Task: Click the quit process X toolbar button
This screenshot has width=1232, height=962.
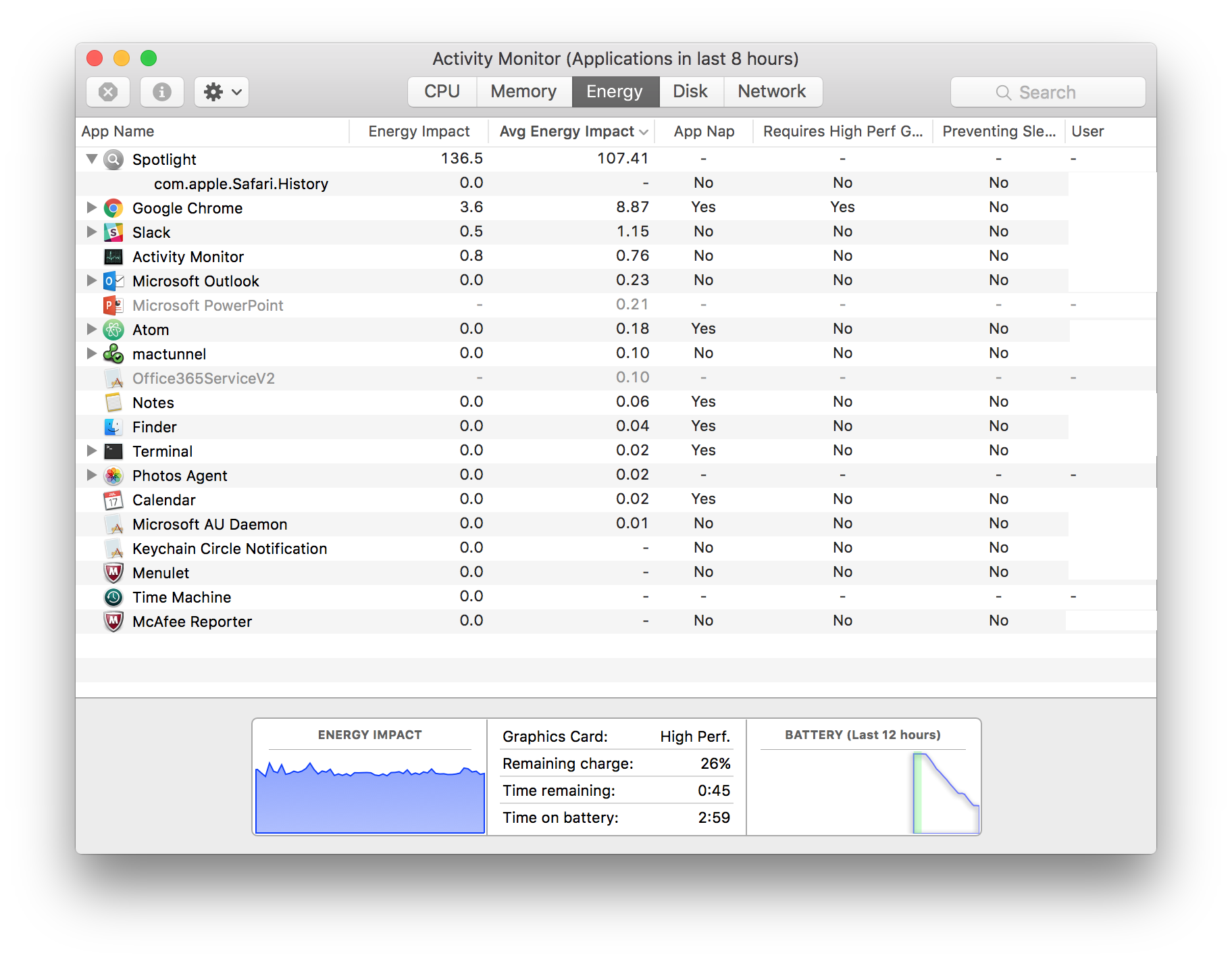Action: (108, 92)
